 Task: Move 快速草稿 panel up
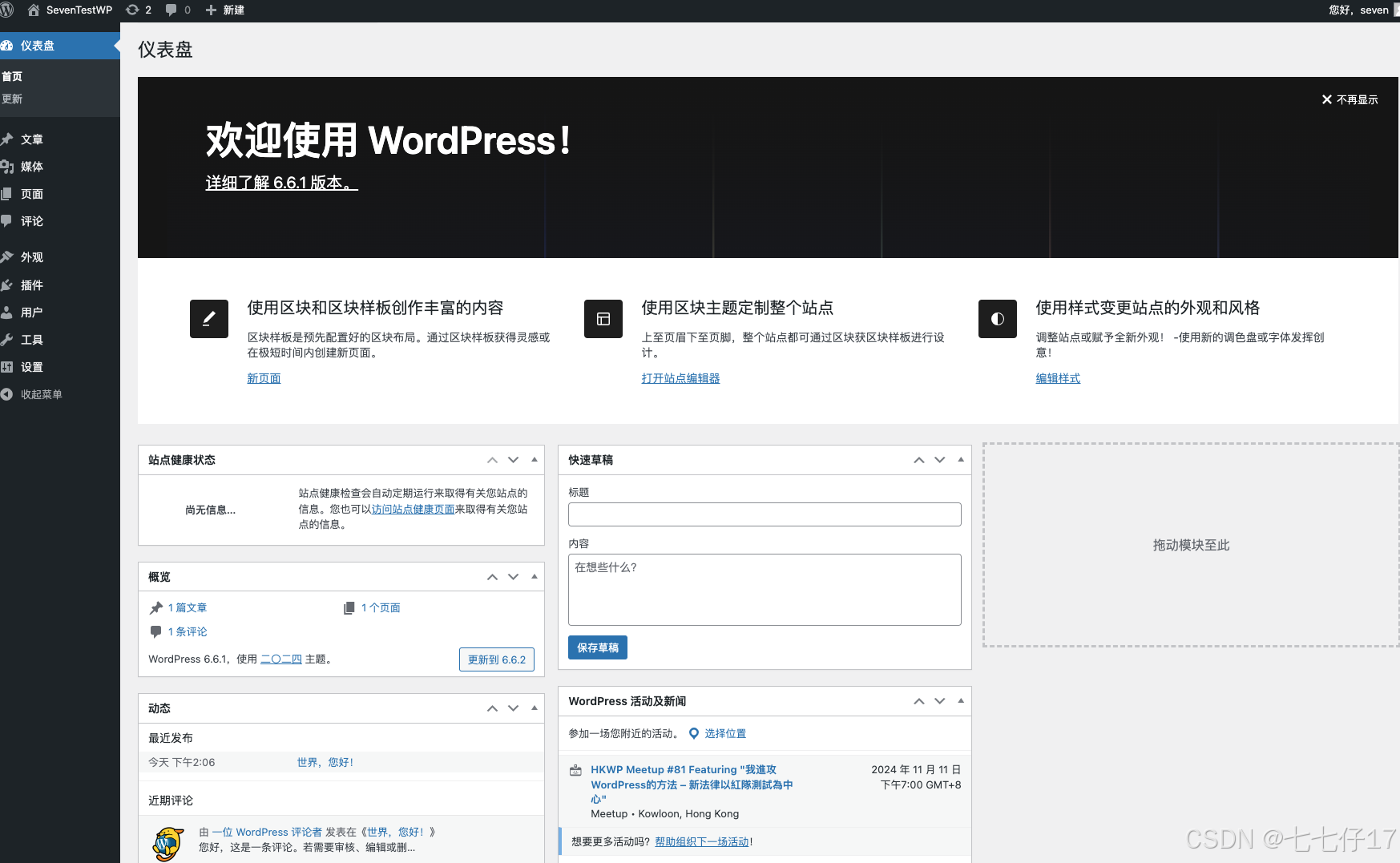918,460
